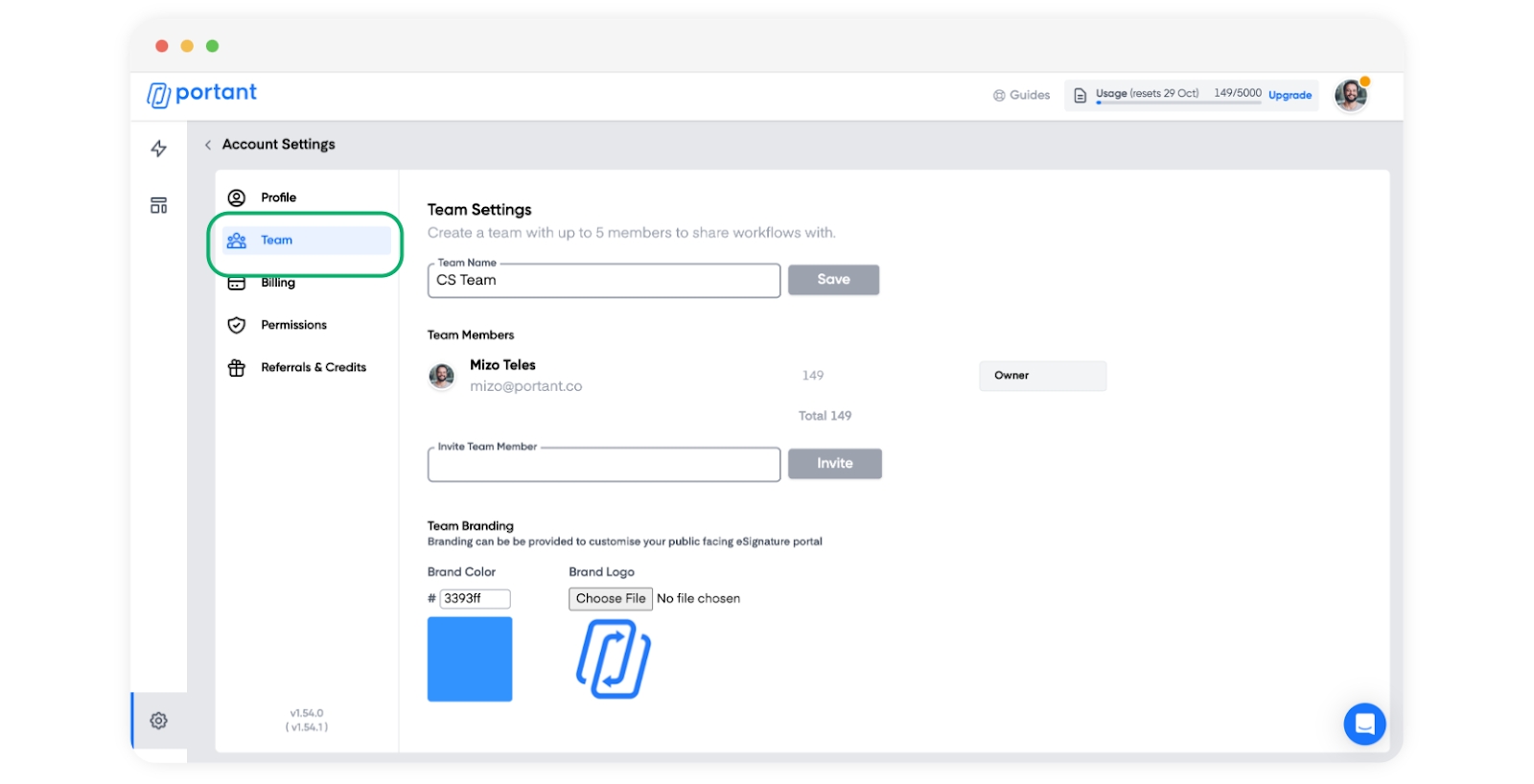This screenshot has width=1534, height=784.
Task: Click the usage document icon
Action: tap(1081, 96)
